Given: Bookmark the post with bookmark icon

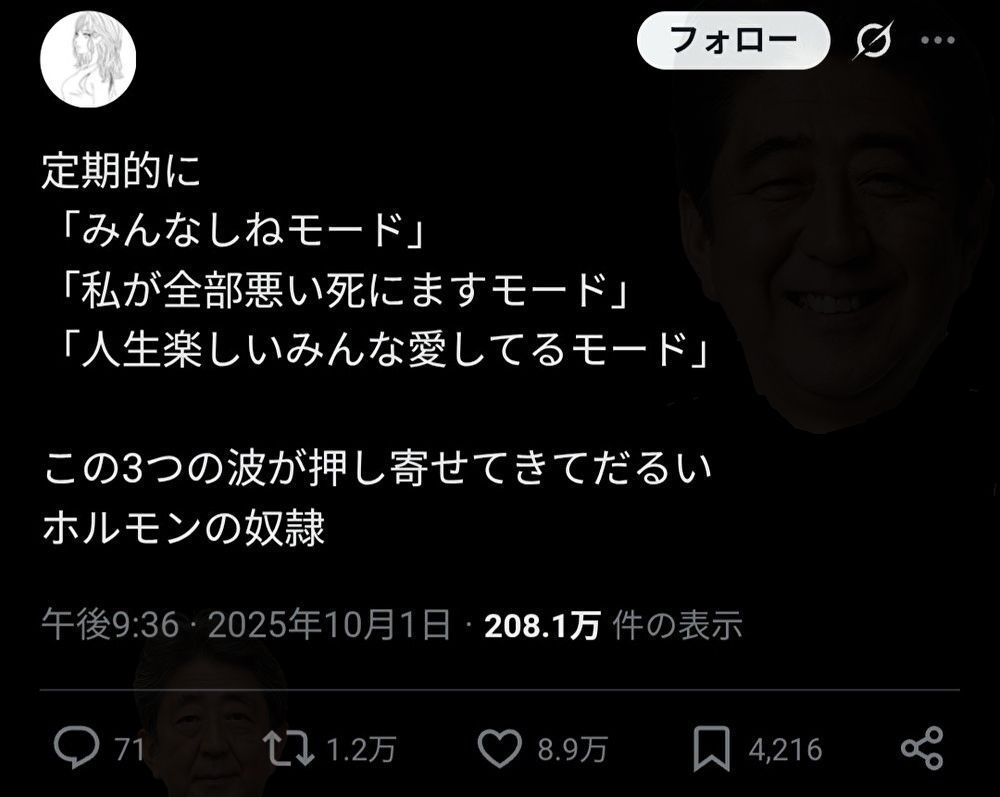Looking at the screenshot, I should [711, 748].
